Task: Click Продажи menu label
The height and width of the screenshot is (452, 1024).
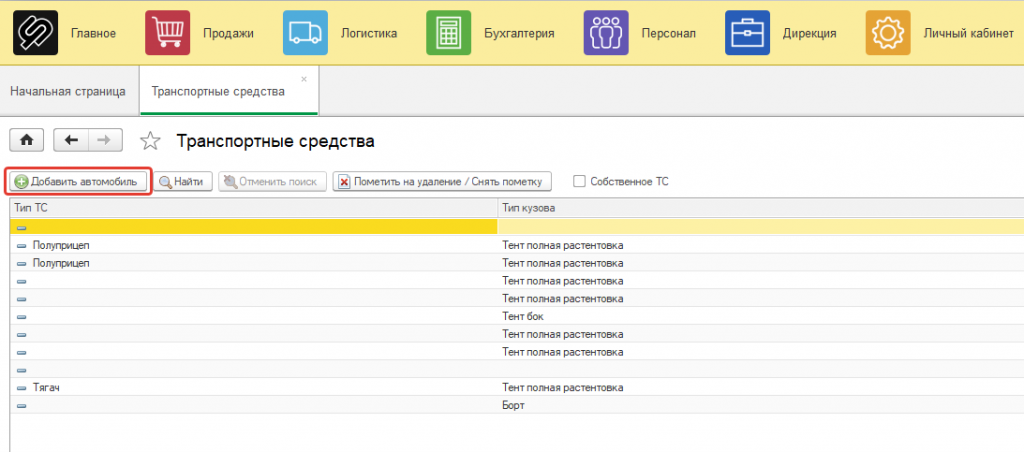Action: (228, 33)
